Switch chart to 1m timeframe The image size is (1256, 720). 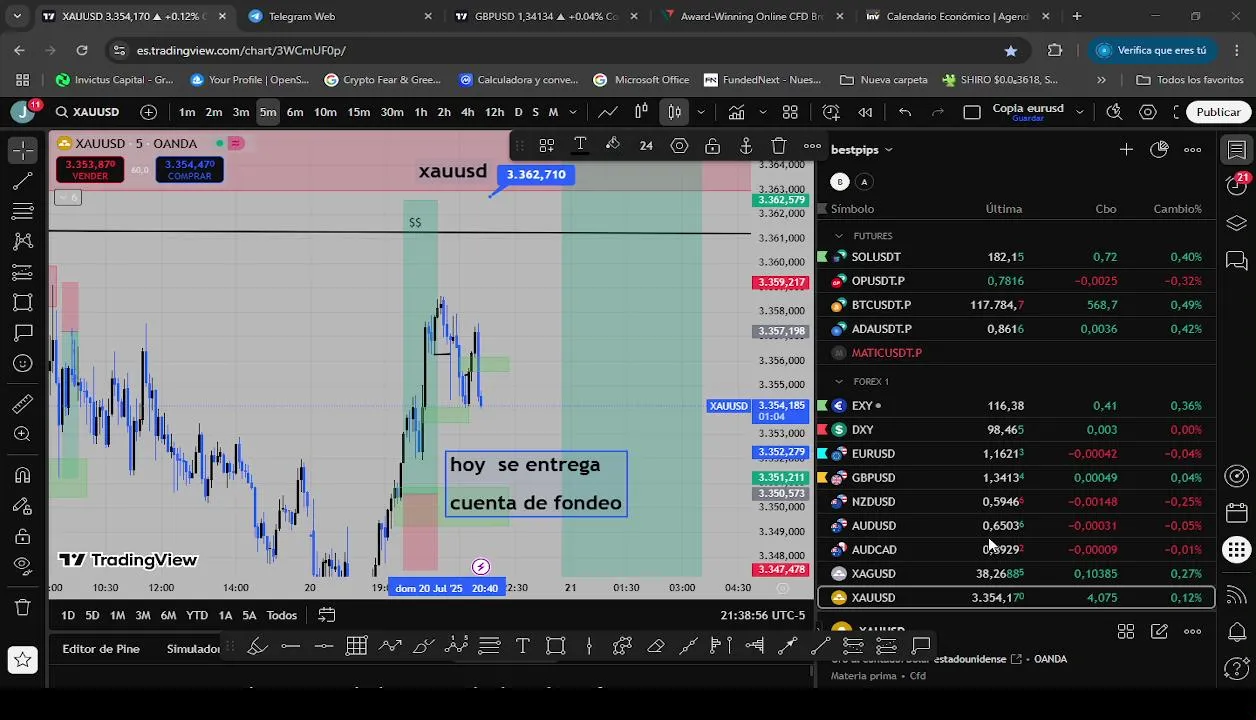coord(187,112)
